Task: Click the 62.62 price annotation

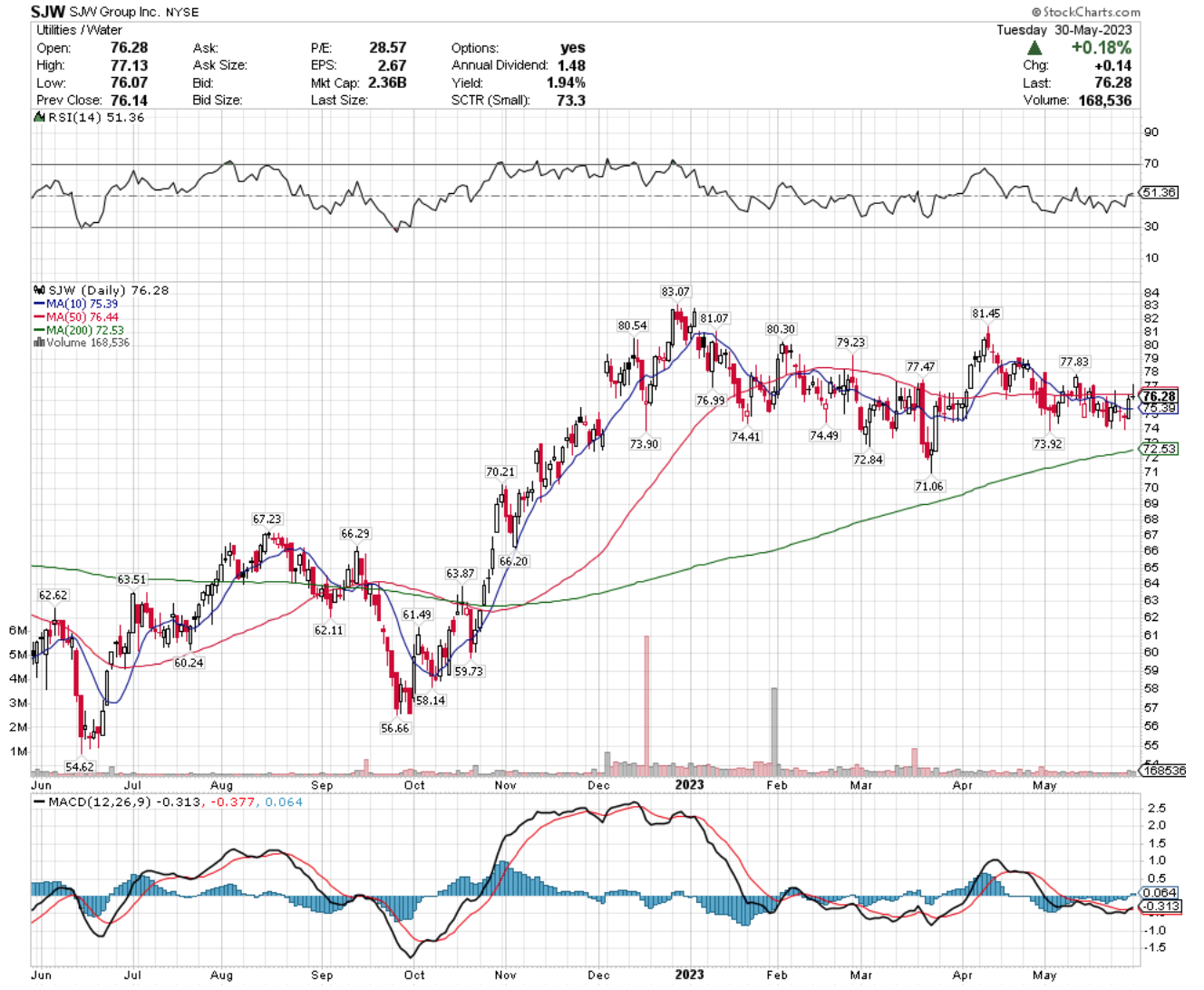Action: (53, 596)
